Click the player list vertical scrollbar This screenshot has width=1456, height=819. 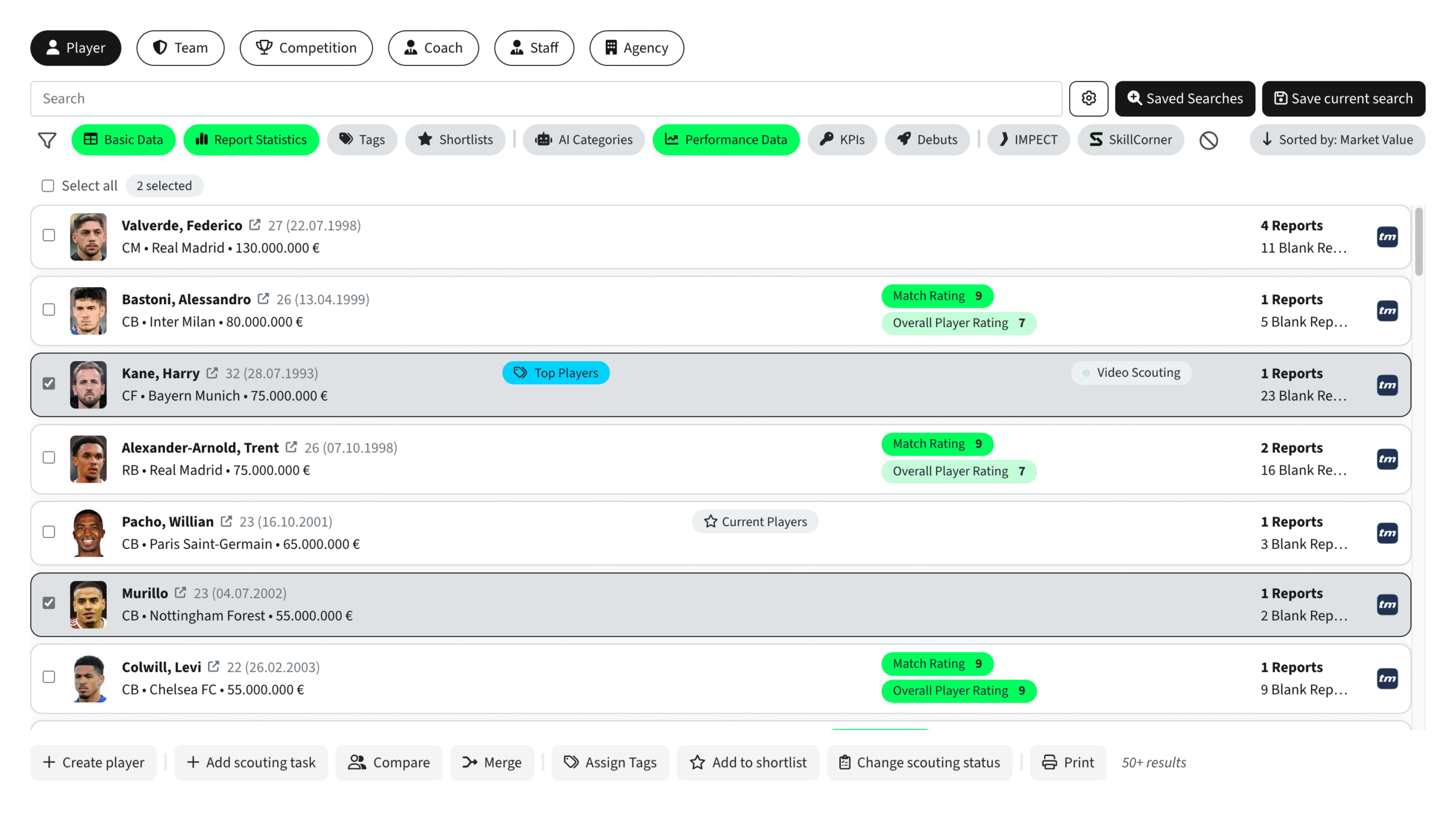1418,242
